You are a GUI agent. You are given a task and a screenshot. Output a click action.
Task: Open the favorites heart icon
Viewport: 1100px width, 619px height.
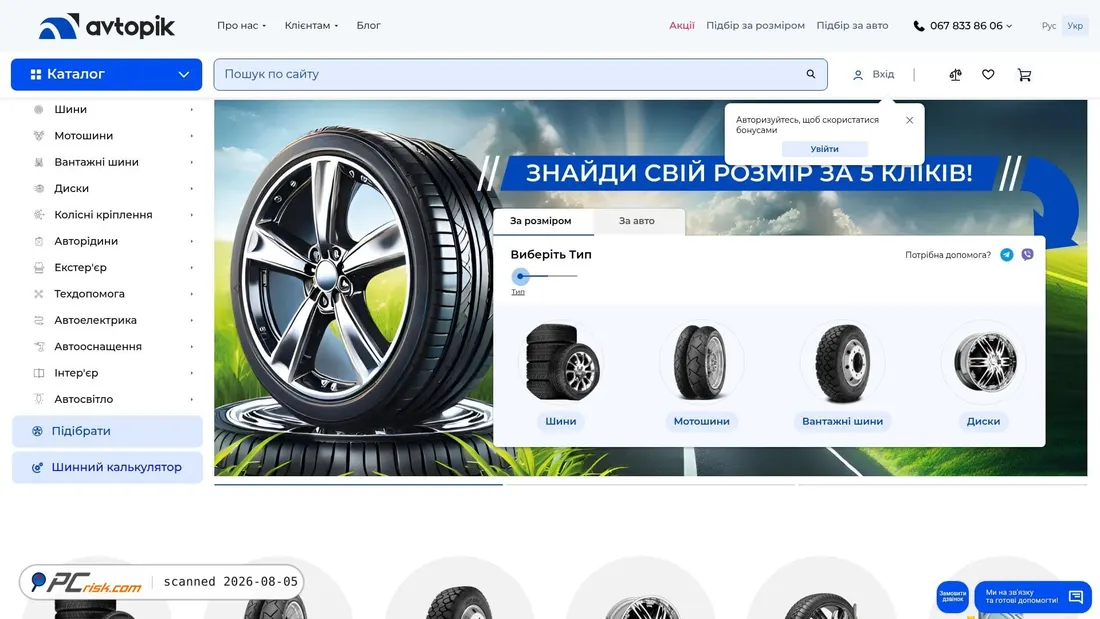[x=988, y=74]
